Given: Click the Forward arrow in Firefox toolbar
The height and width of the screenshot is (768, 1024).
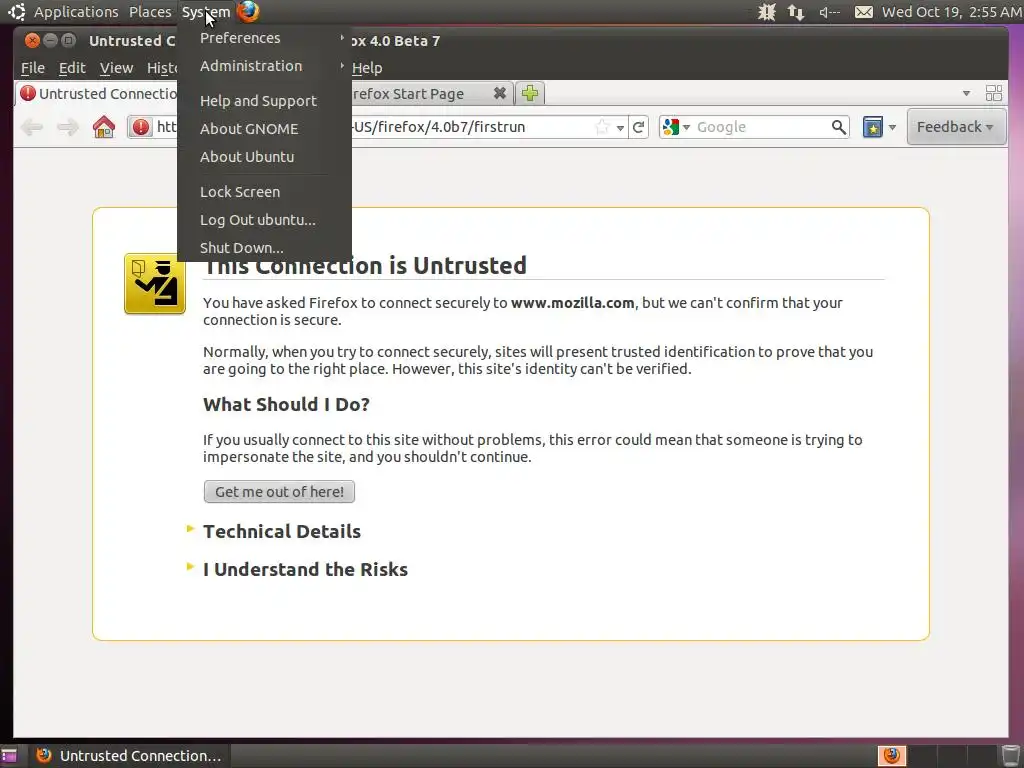Looking at the screenshot, I should (x=68, y=127).
